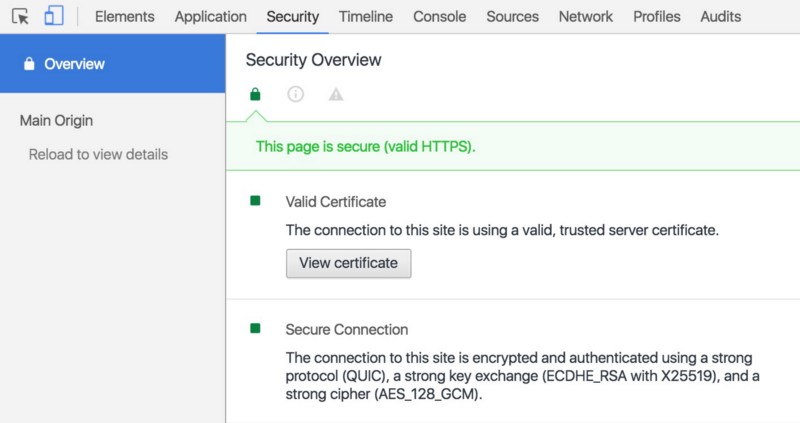
Task: Switch to the Sources tab
Action: pyautogui.click(x=512, y=16)
